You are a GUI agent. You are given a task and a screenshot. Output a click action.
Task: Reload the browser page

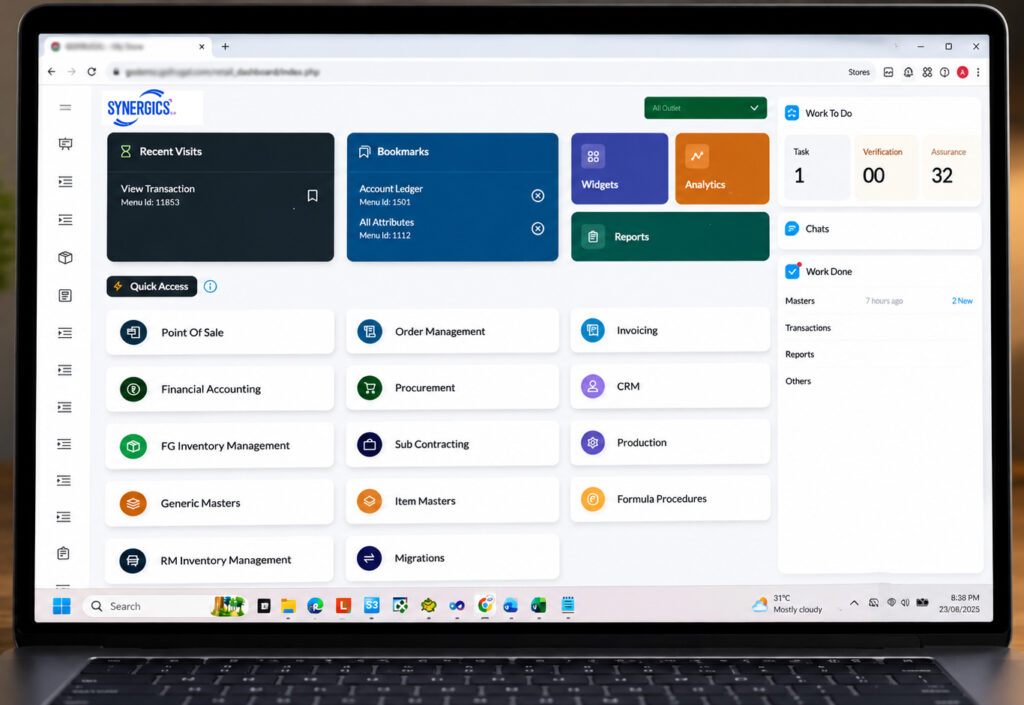(91, 72)
